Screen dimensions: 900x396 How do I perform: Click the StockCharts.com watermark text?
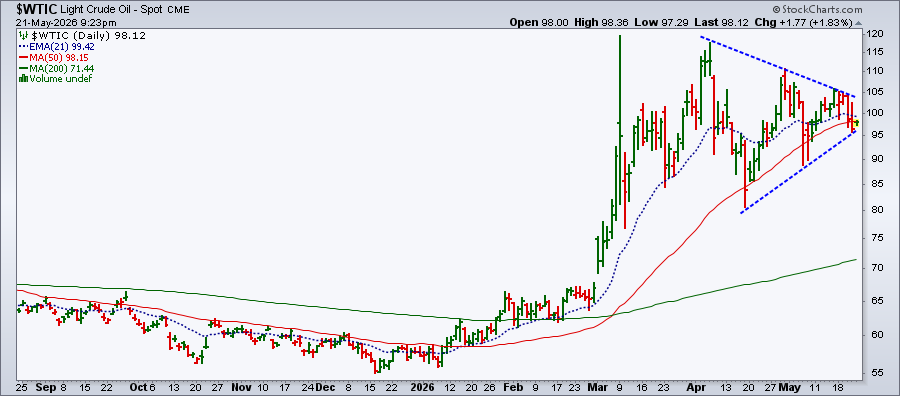pos(817,10)
